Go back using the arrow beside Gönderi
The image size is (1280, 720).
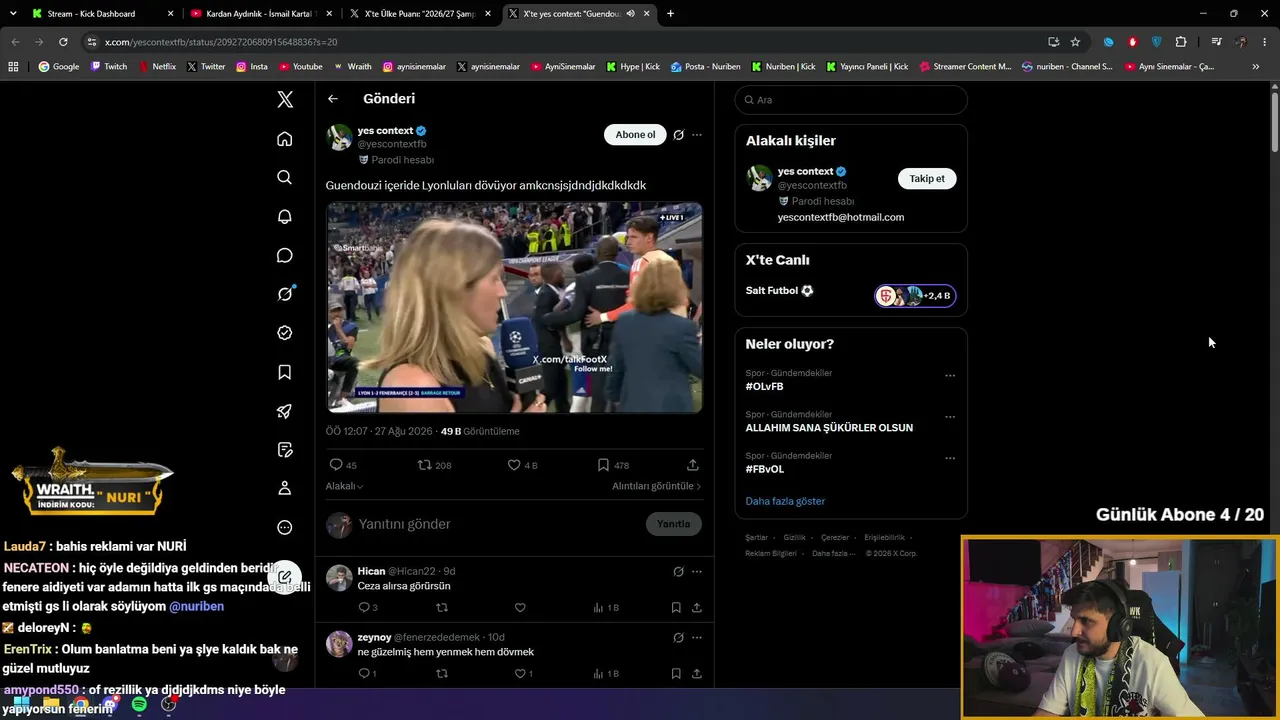333,99
